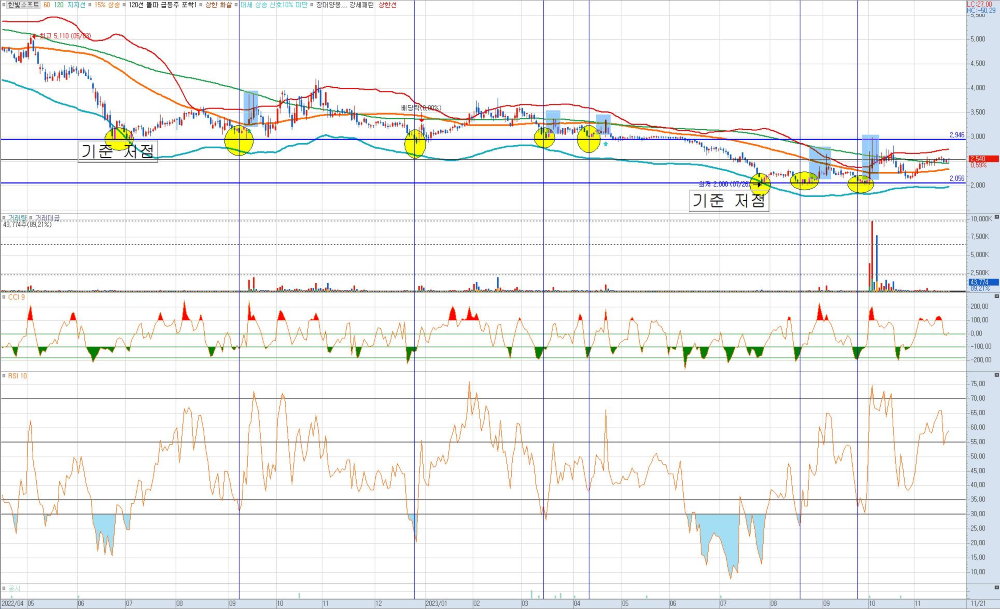Select the 미세 상승 신호10% 미만 legend

(x=274, y=4)
